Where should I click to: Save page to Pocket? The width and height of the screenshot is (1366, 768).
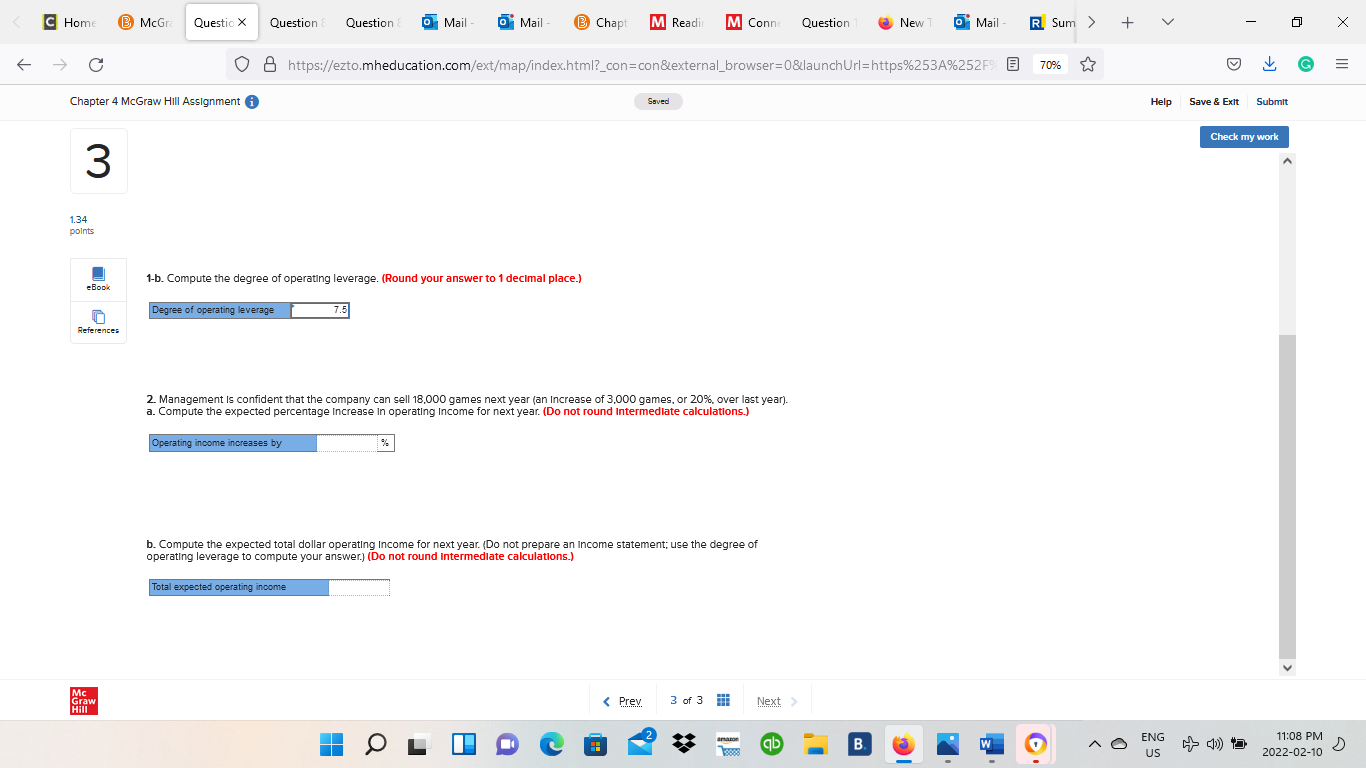[x=1234, y=65]
